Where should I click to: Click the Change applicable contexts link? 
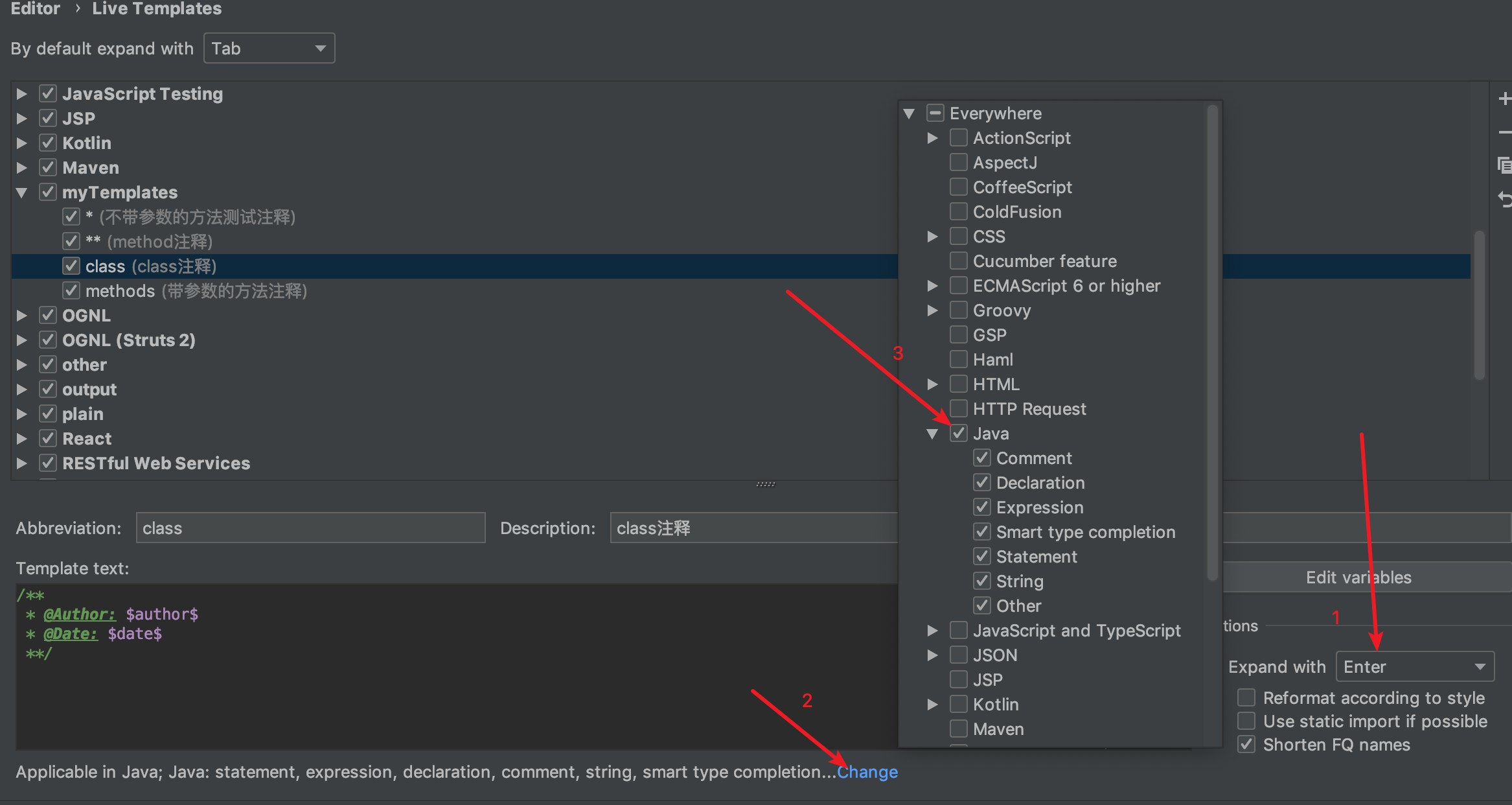tap(867, 772)
